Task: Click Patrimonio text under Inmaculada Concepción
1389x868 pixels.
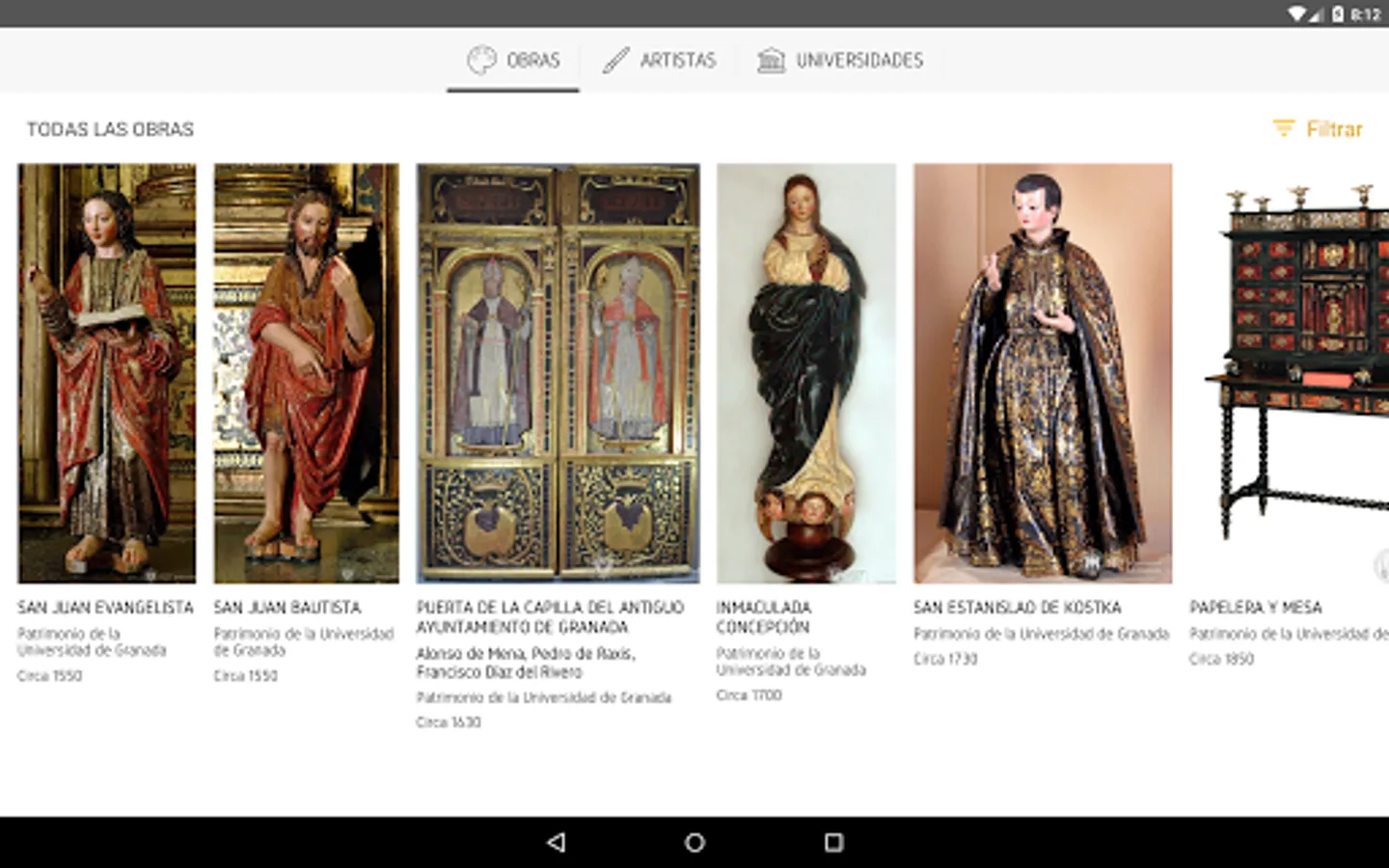Action: tap(791, 662)
